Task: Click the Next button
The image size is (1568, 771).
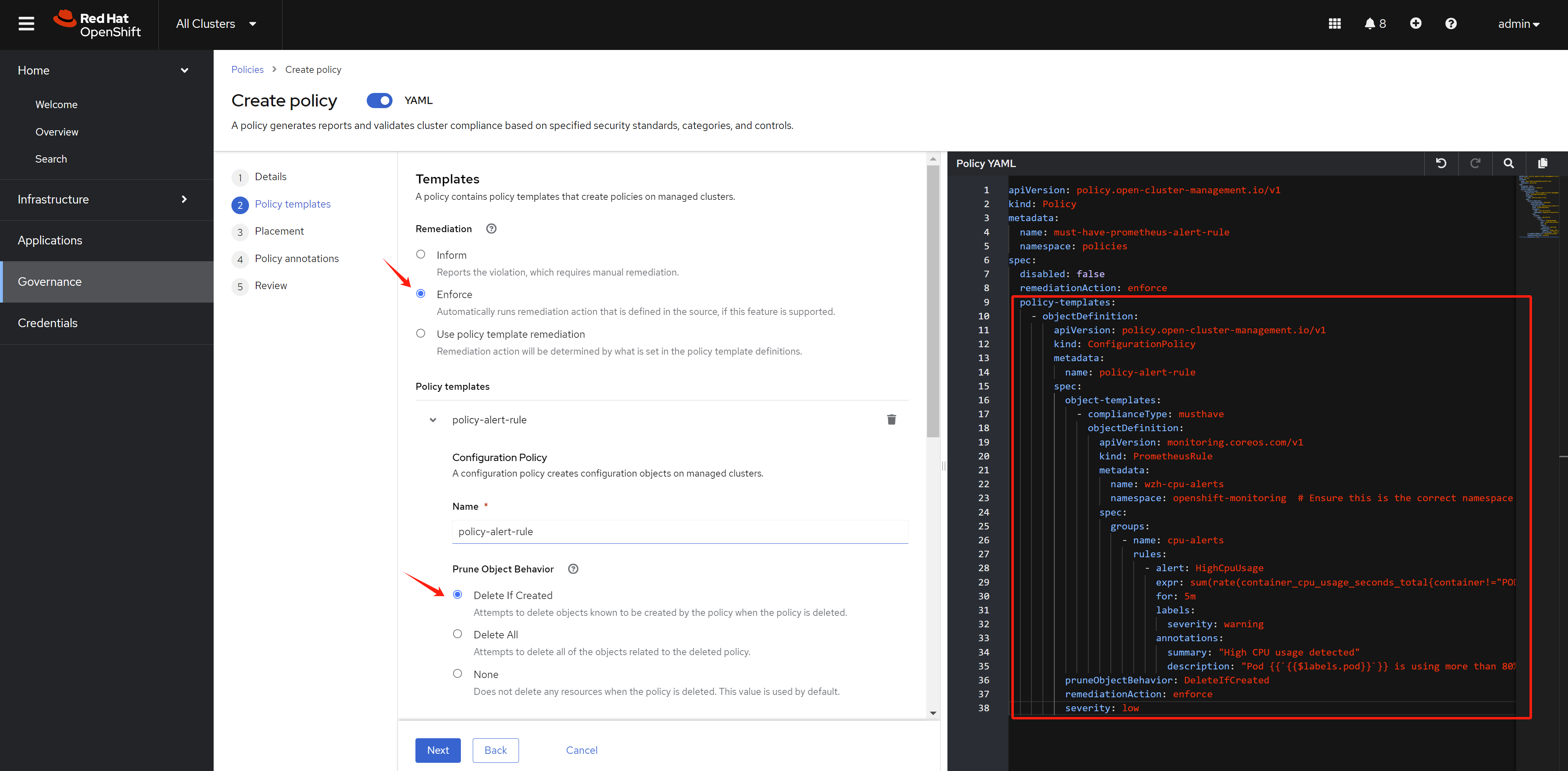Action: (x=438, y=750)
